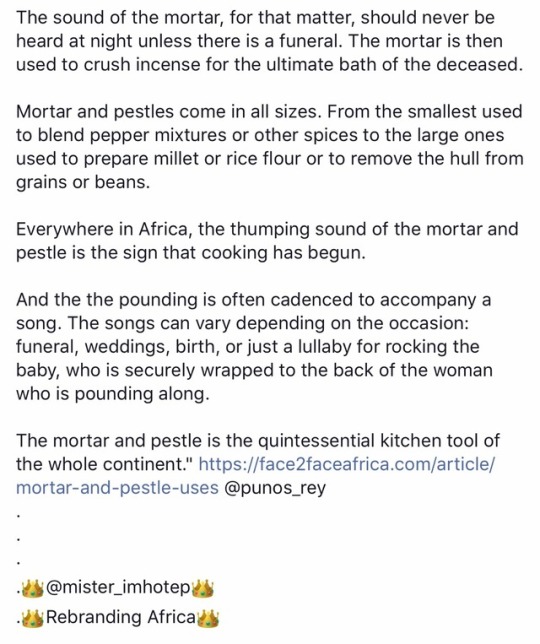
Task: Click the word 'cadenced'
Action: 312,300
